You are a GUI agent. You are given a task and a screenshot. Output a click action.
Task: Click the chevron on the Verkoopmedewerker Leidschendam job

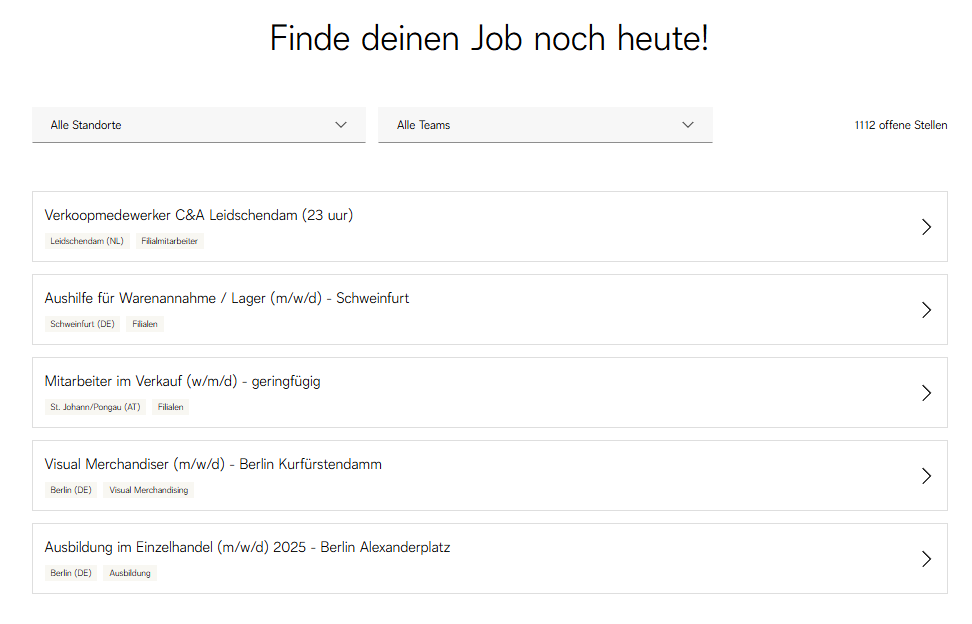[925, 227]
